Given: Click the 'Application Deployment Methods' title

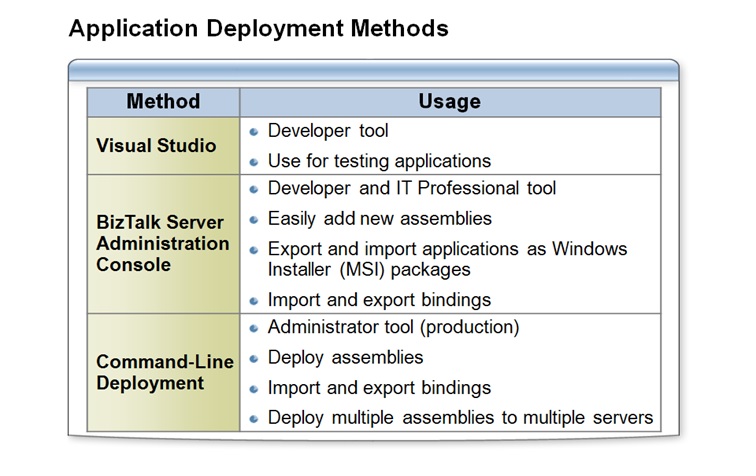Looking at the screenshot, I should click(x=258, y=29).
